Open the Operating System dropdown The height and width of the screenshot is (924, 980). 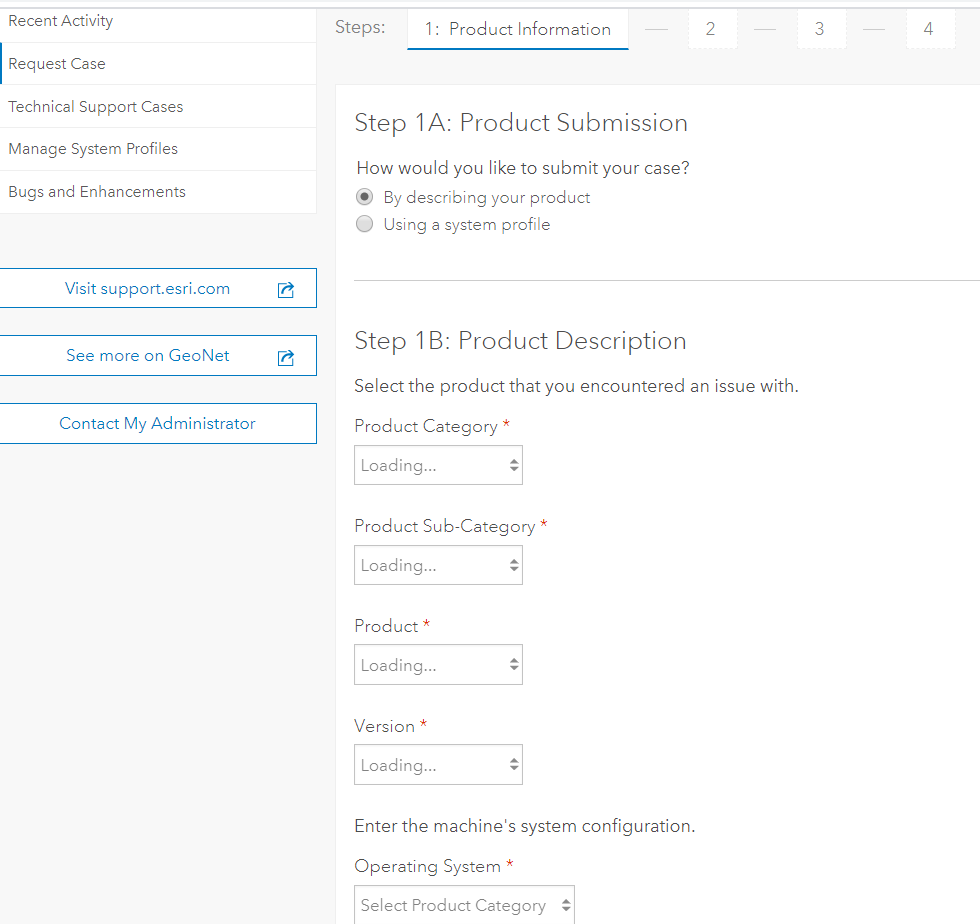pyautogui.click(x=464, y=905)
